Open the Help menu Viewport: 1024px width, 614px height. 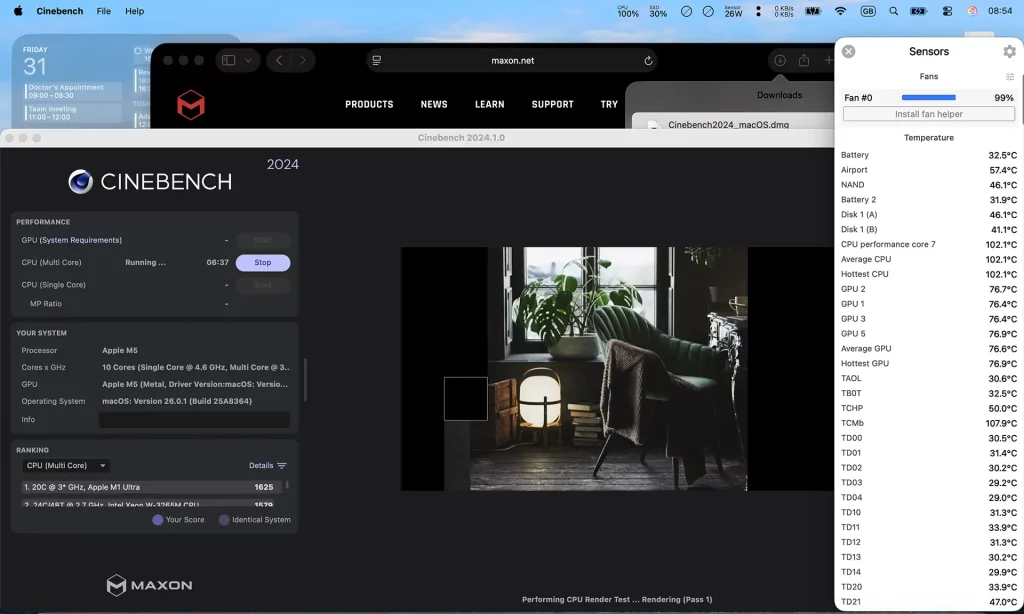(134, 11)
